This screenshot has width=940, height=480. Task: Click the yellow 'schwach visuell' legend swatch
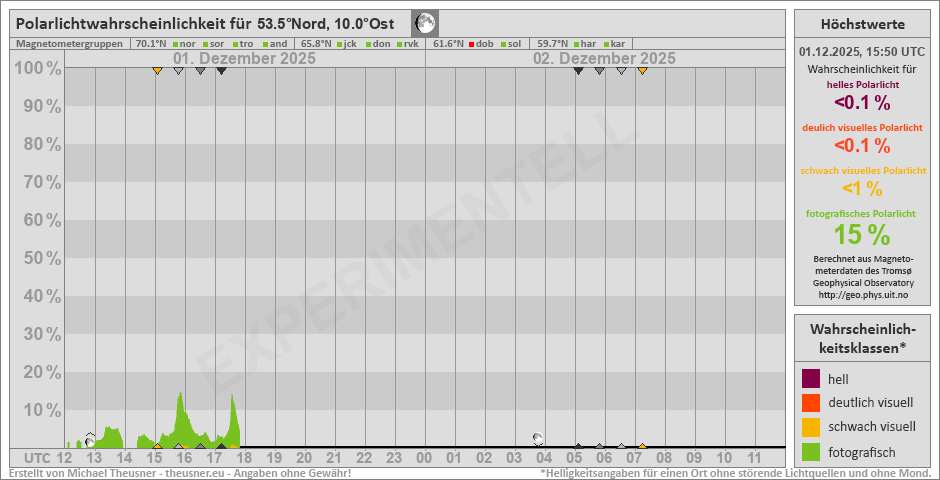coord(811,425)
